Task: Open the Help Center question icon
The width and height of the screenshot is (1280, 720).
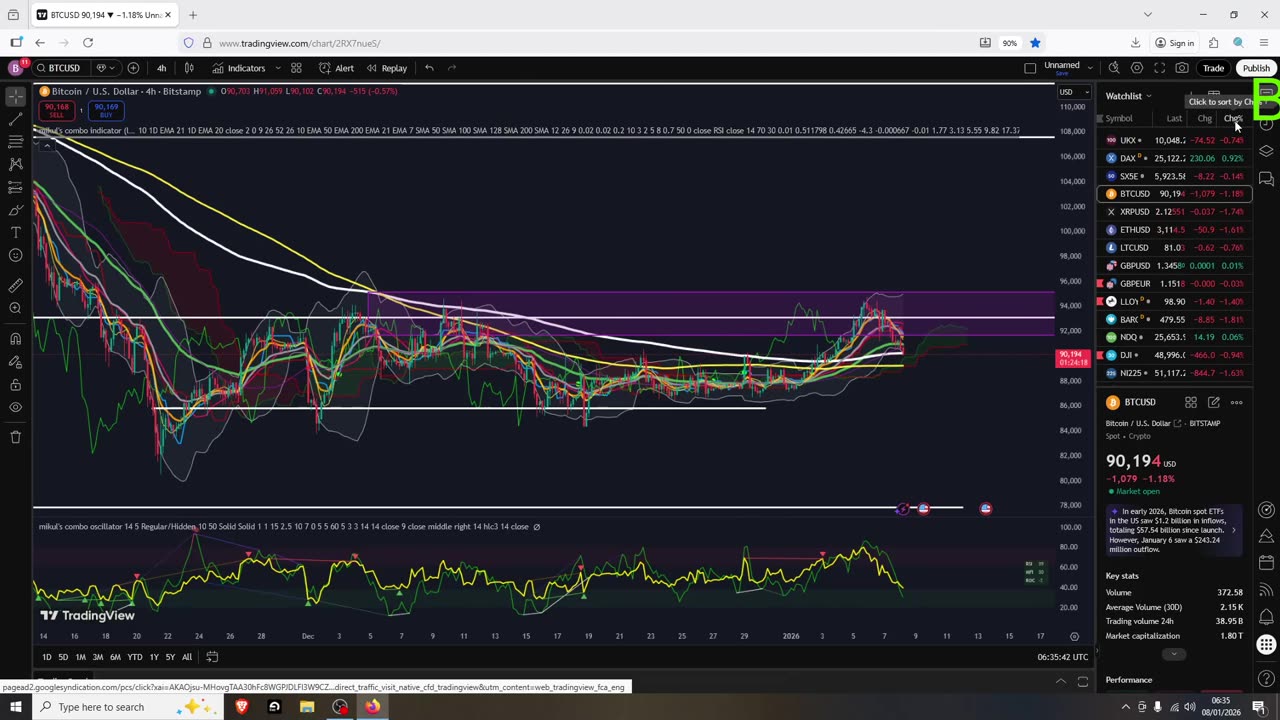Action: pos(1266,680)
